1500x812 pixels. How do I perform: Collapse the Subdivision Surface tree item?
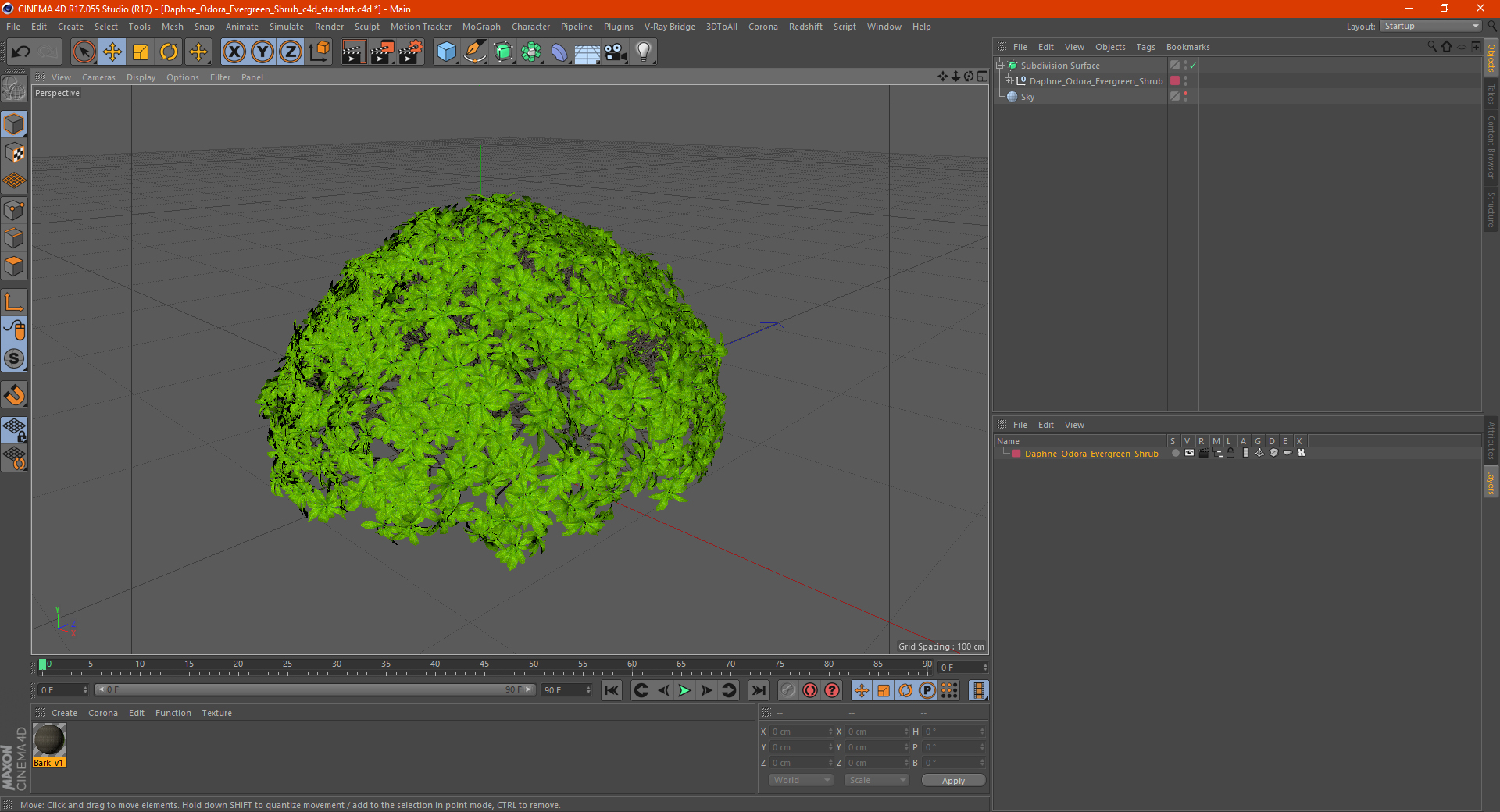click(1000, 66)
